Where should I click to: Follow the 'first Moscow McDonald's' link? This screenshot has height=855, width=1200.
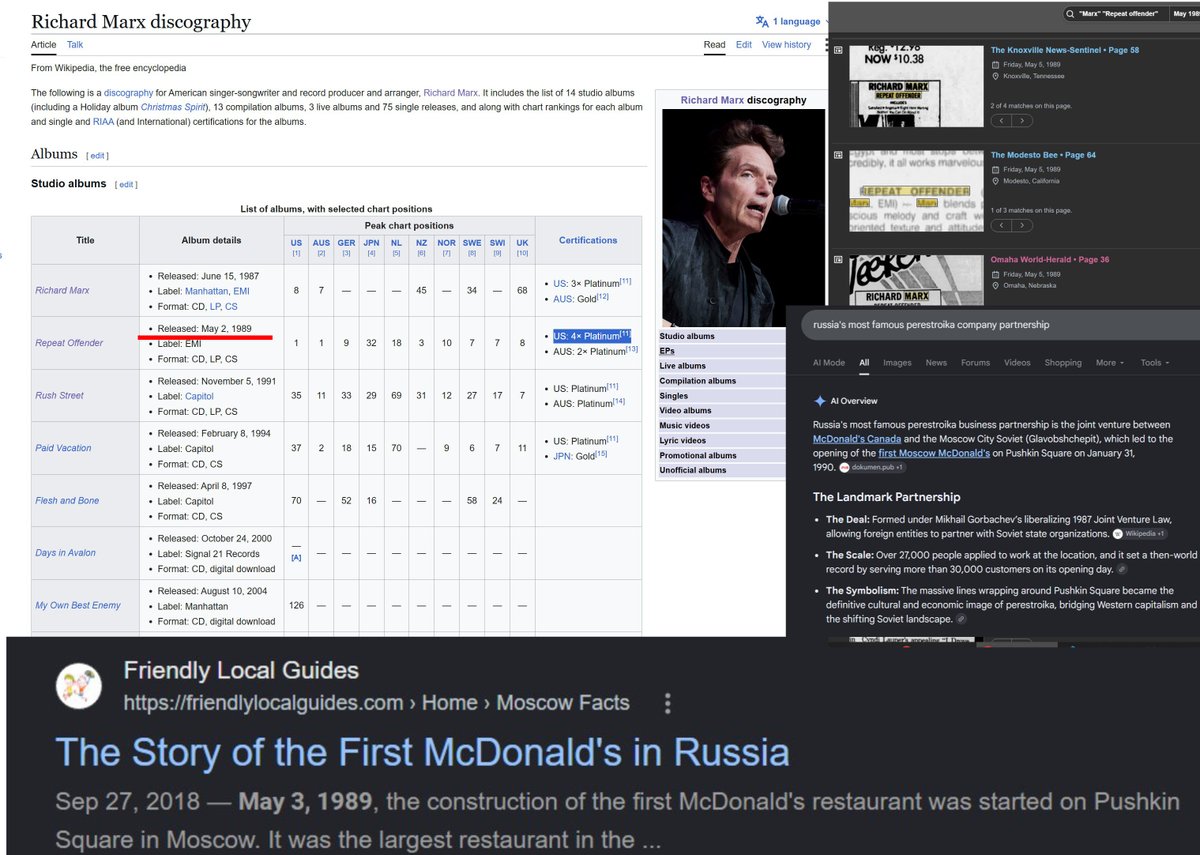click(933, 453)
